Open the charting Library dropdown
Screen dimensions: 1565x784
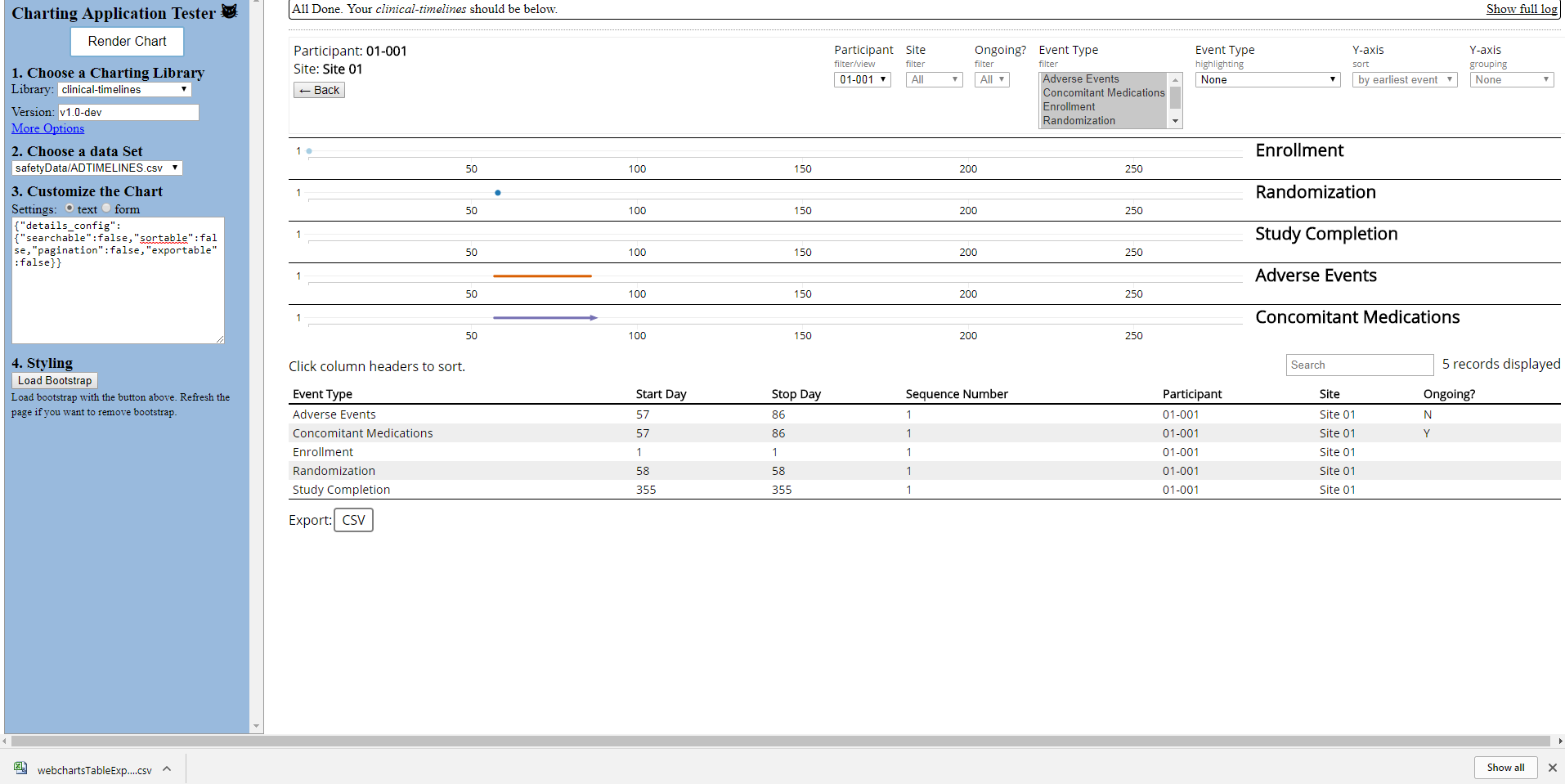coord(123,89)
